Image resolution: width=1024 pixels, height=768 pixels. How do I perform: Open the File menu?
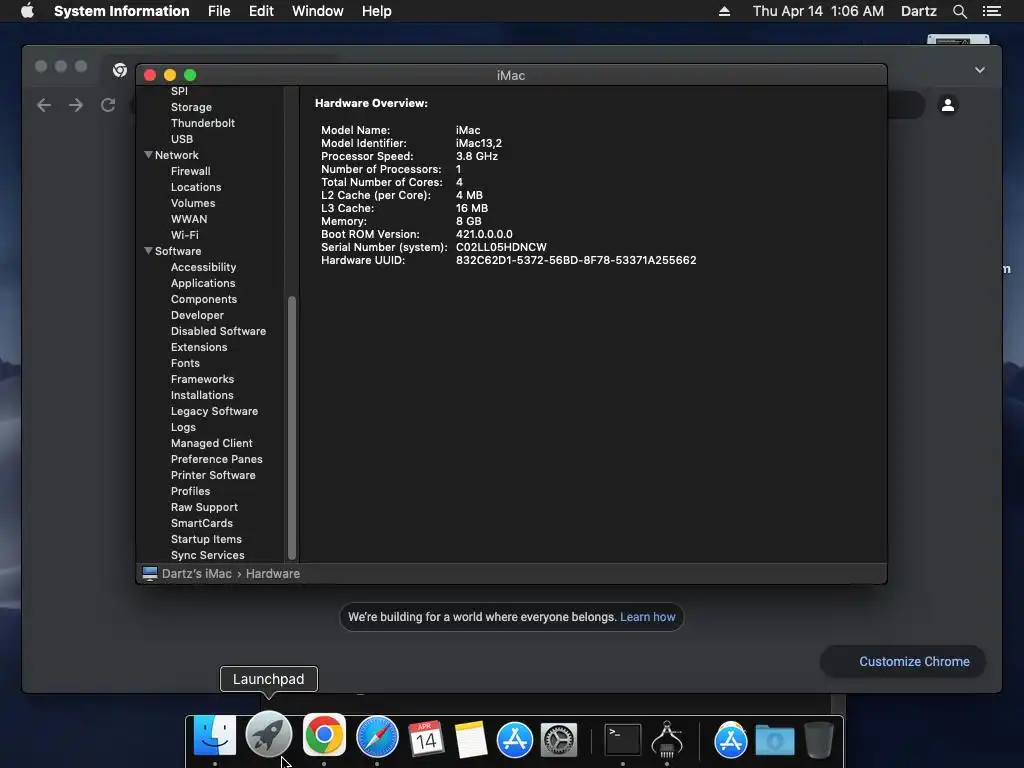coord(219,11)
